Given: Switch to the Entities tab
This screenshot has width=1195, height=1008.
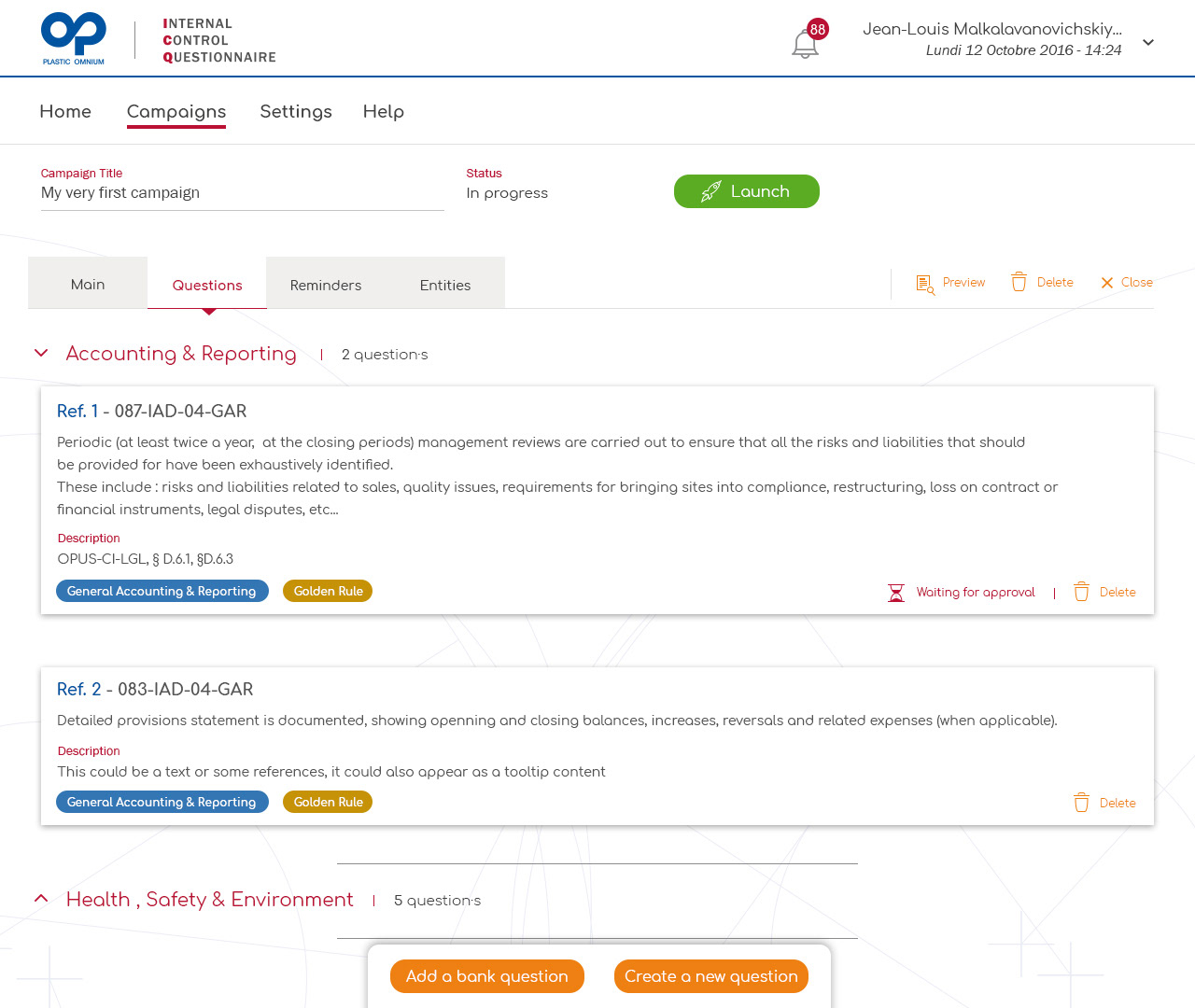Looking at the screenshot, I should click(x=444, y=285).
